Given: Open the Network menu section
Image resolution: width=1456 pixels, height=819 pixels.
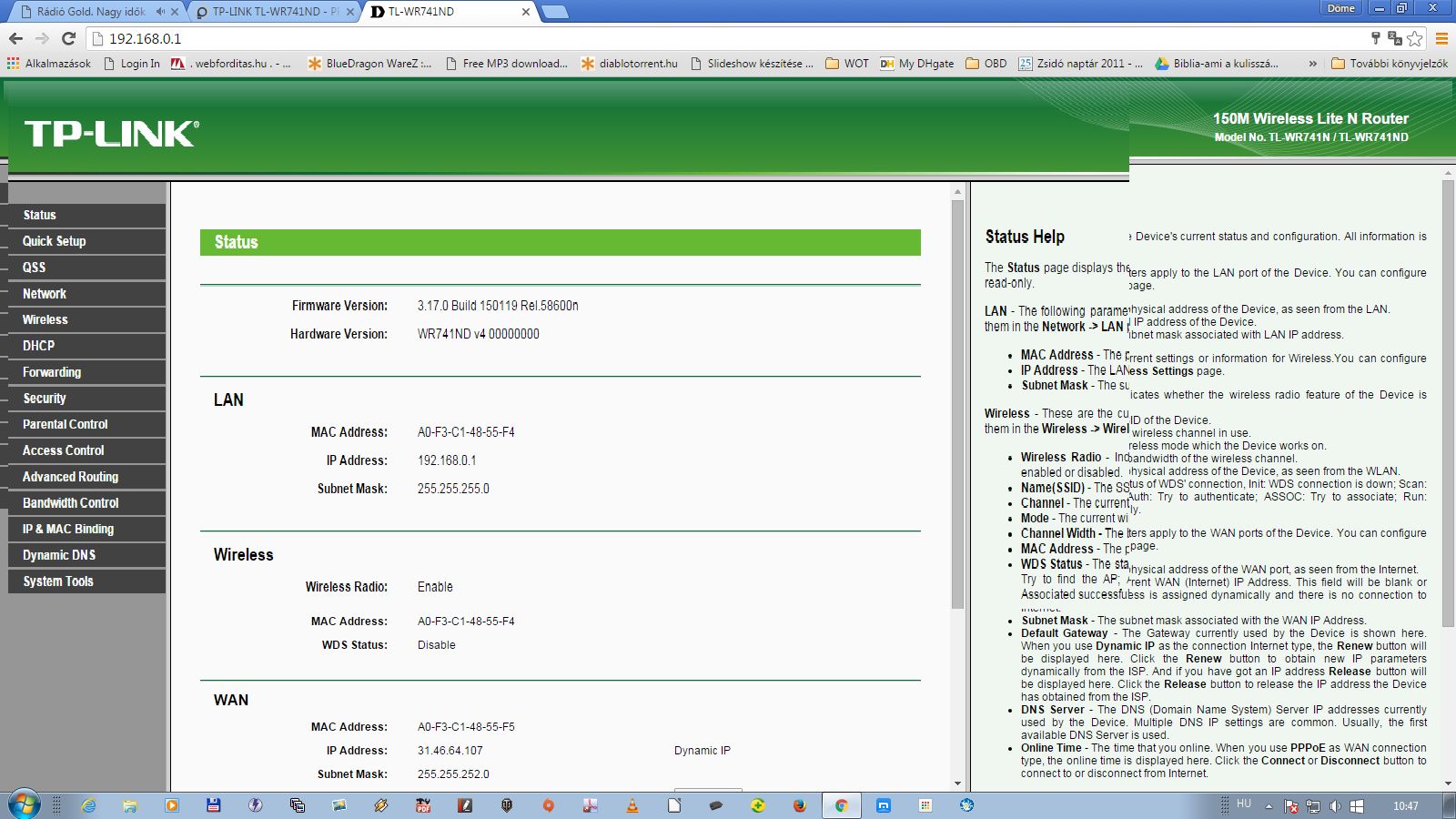Looking at the screenshot, I should [86, 294].
